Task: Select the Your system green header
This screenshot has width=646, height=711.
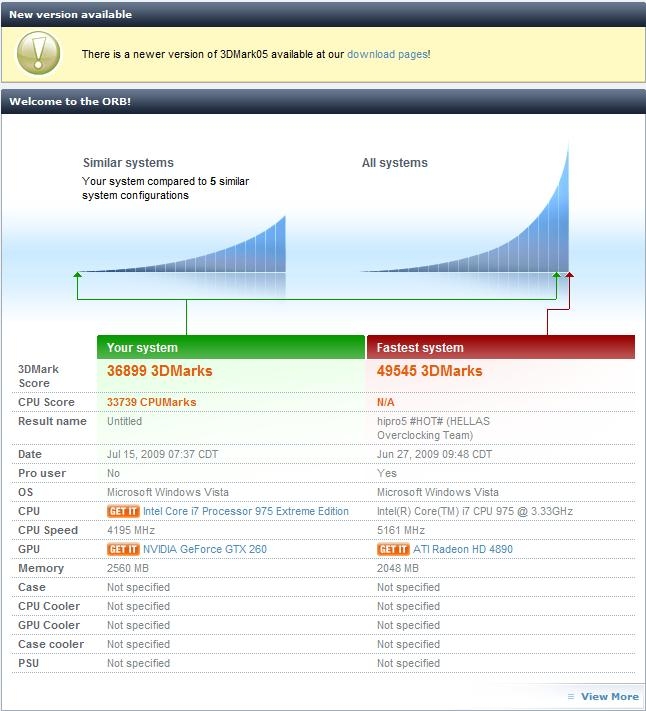Action: pos(231,347)
